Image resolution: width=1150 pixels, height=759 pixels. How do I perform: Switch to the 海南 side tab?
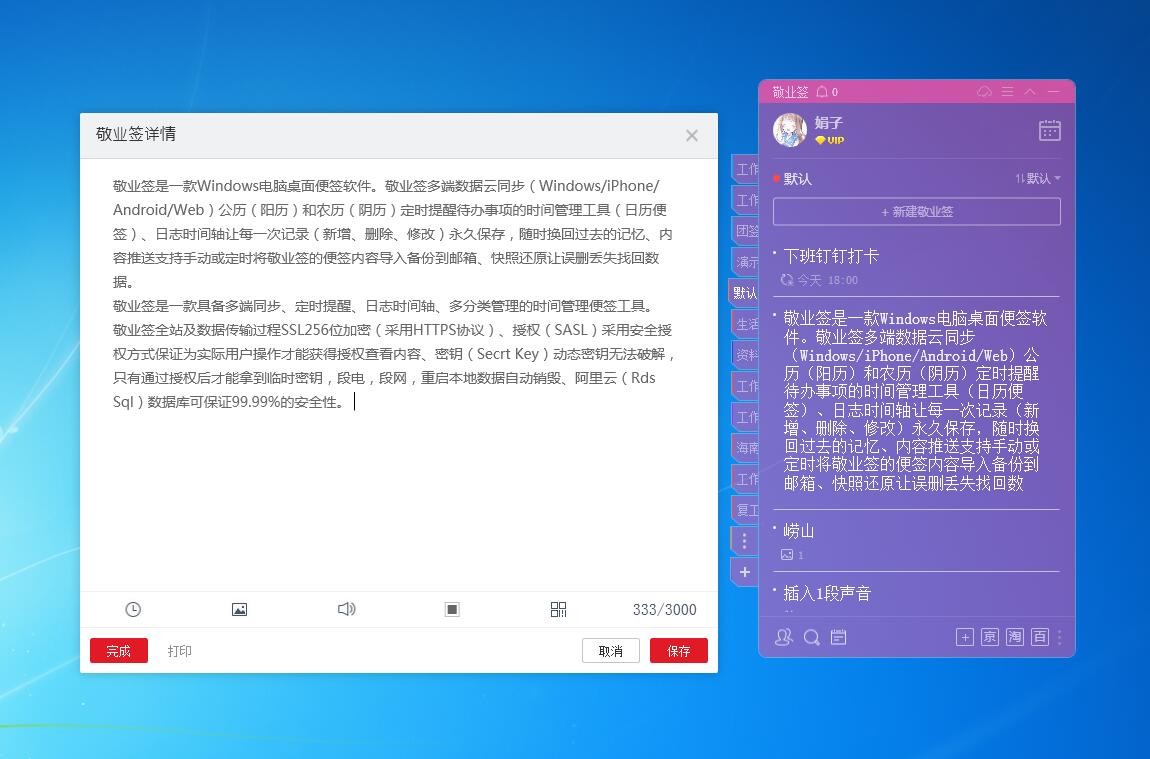(746, 447)
